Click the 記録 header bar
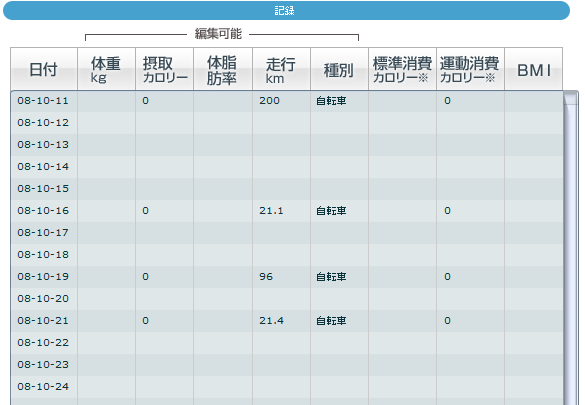Viewport: 585px width, 405px height. pyautogui.click(x=286, y=10)
